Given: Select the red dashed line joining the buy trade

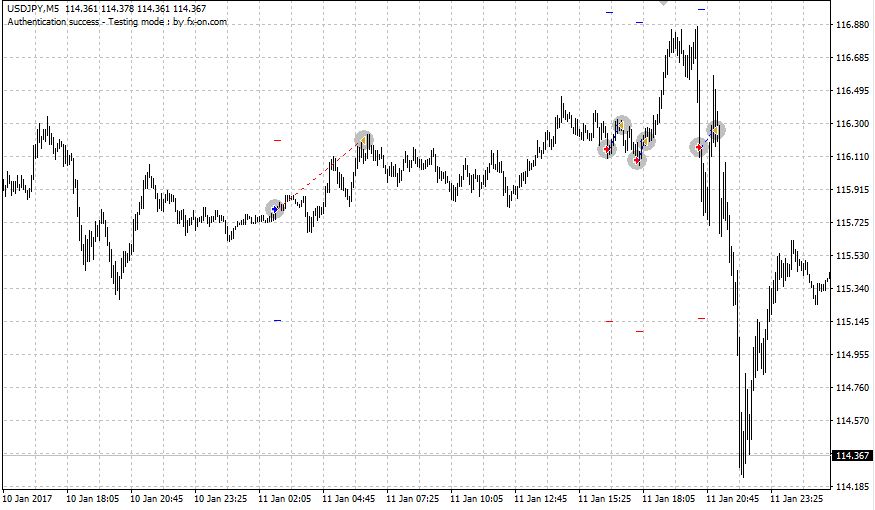Looking at the screenshot, I should coord(319,175).
